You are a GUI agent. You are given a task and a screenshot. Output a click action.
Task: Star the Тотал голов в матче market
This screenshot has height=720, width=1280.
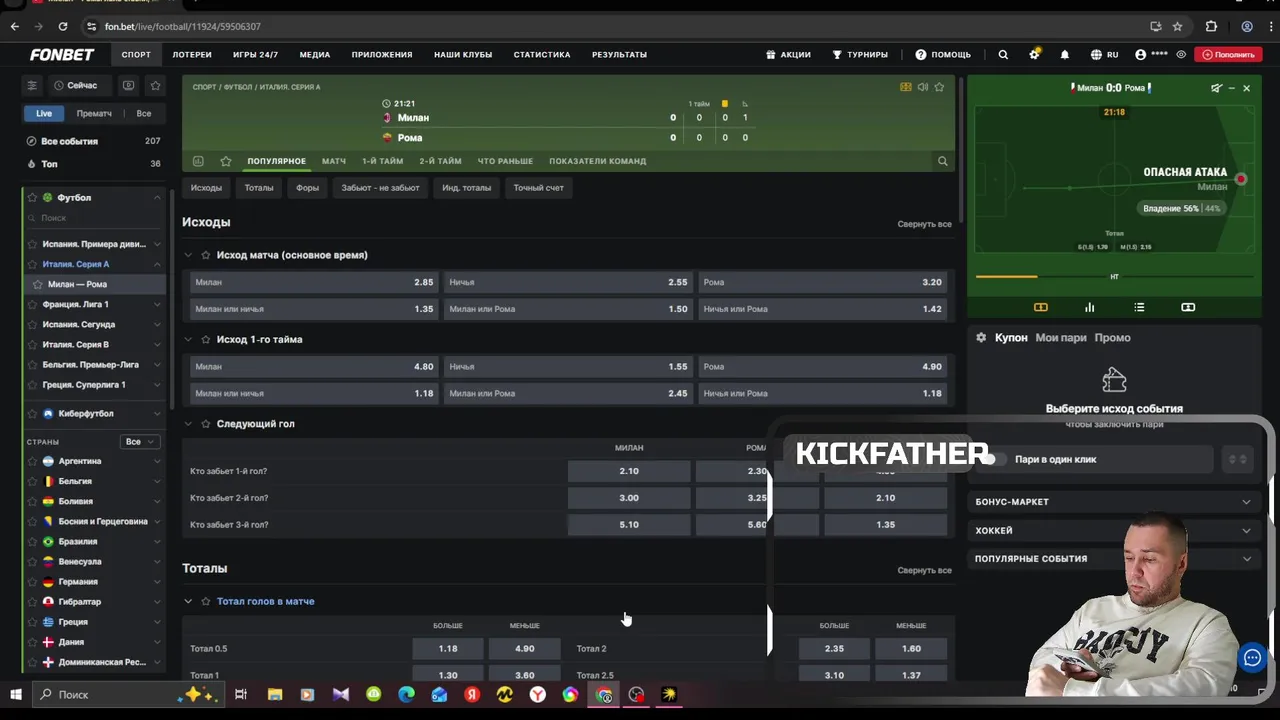[x=206, y=601]
